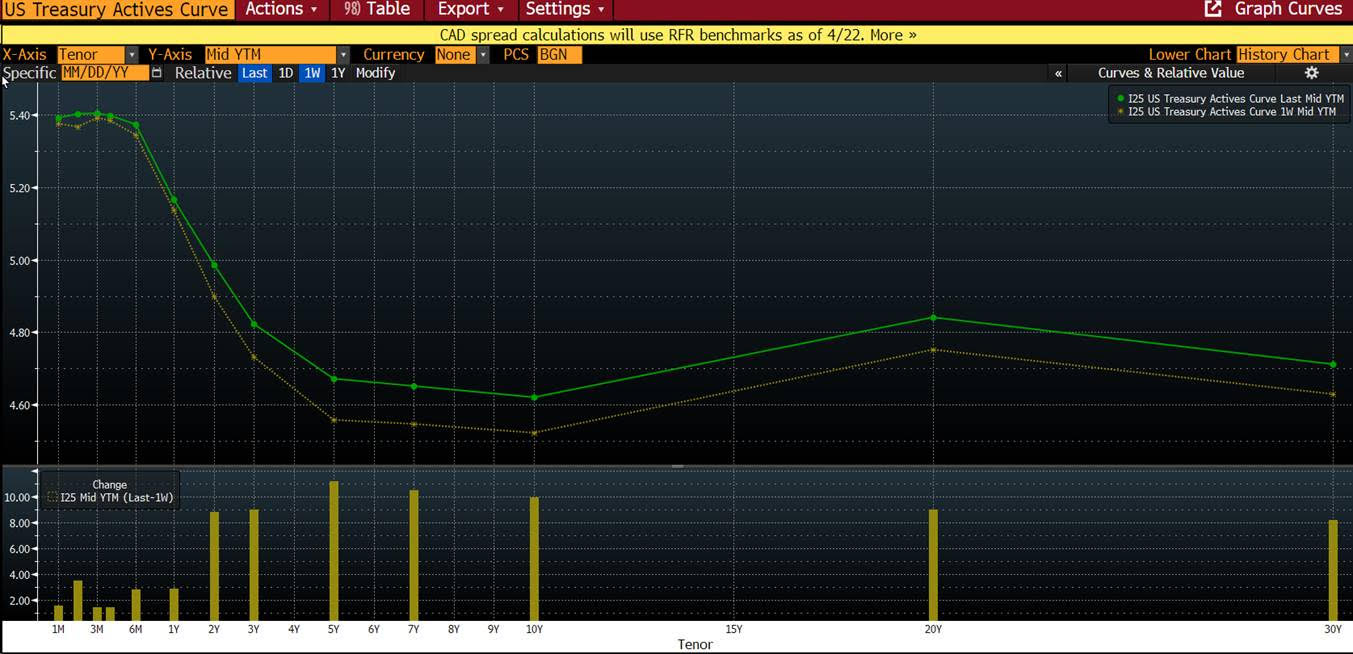Click the 30Y change bar in lower chart
Screen dimensions: 1353x654
point(1333,570)
